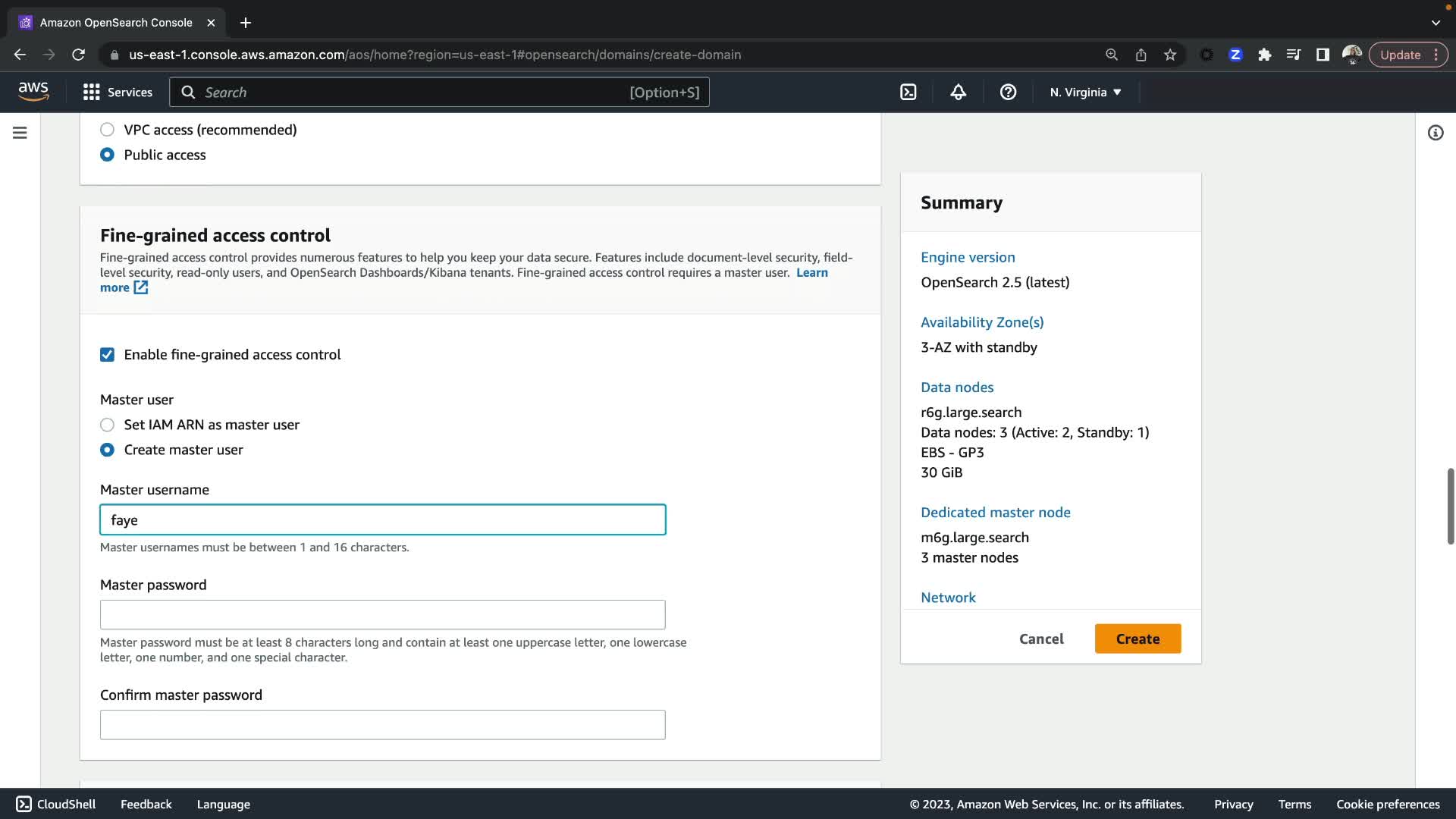Open the Language menu in footer
This screenshot has width=1456, height=819.
pos(223,804)
